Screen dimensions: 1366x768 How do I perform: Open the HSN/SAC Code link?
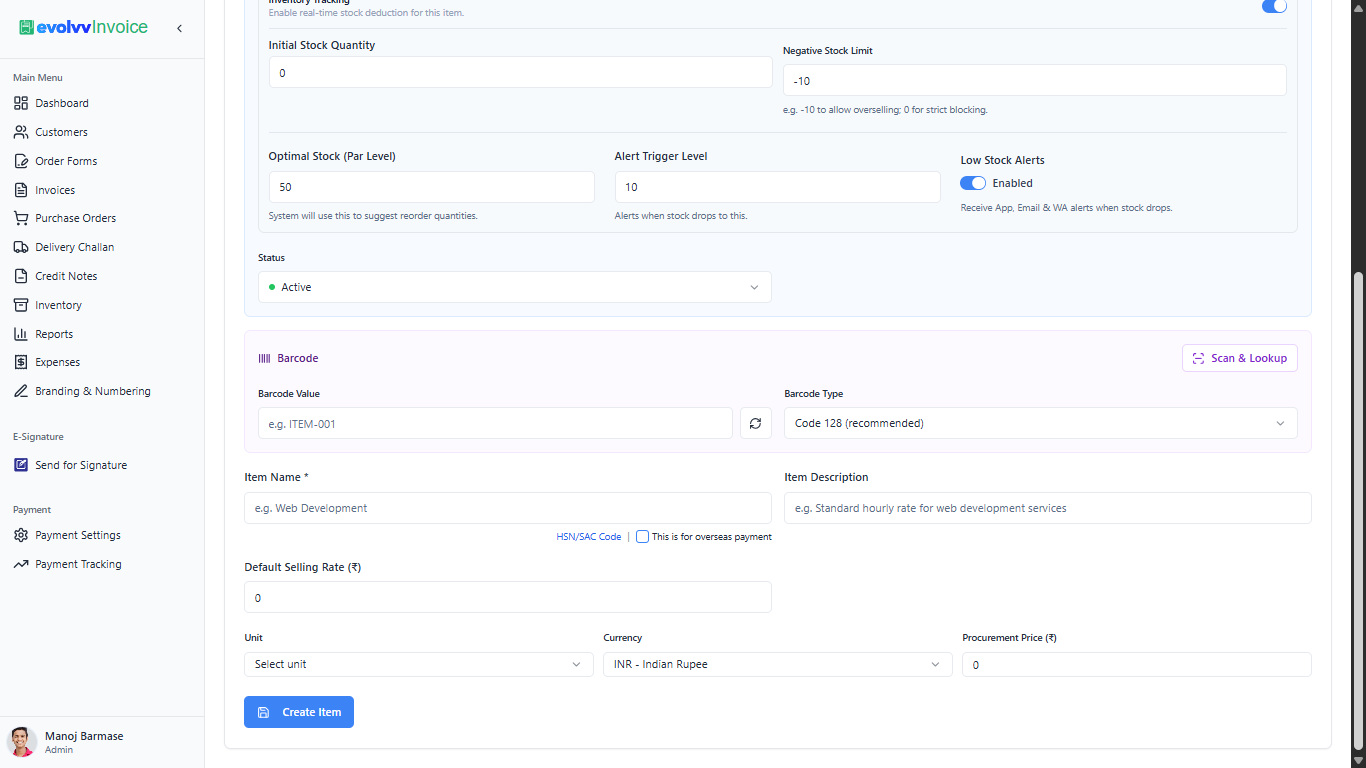[x=589, y=537]
